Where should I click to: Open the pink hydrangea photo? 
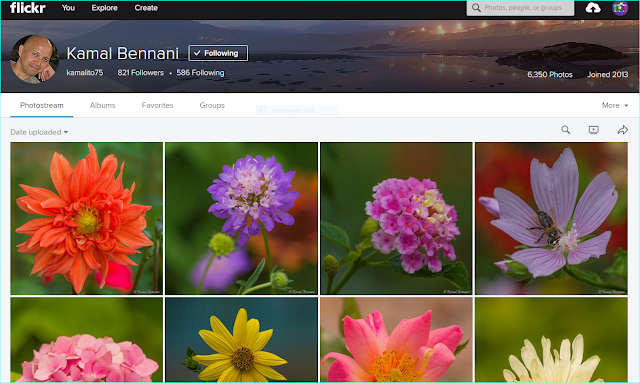87,340
